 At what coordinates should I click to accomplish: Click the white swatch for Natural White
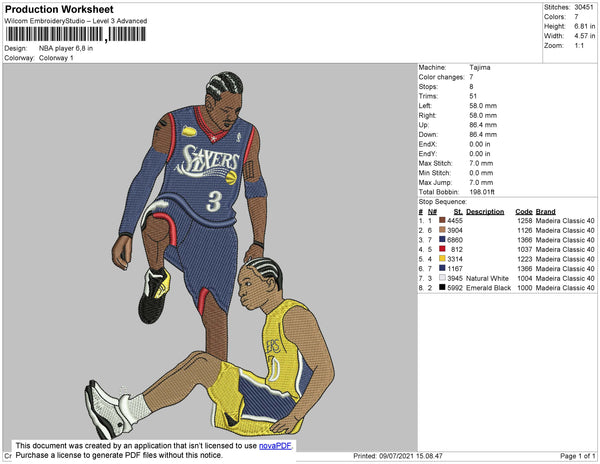(x=442, y=278)
